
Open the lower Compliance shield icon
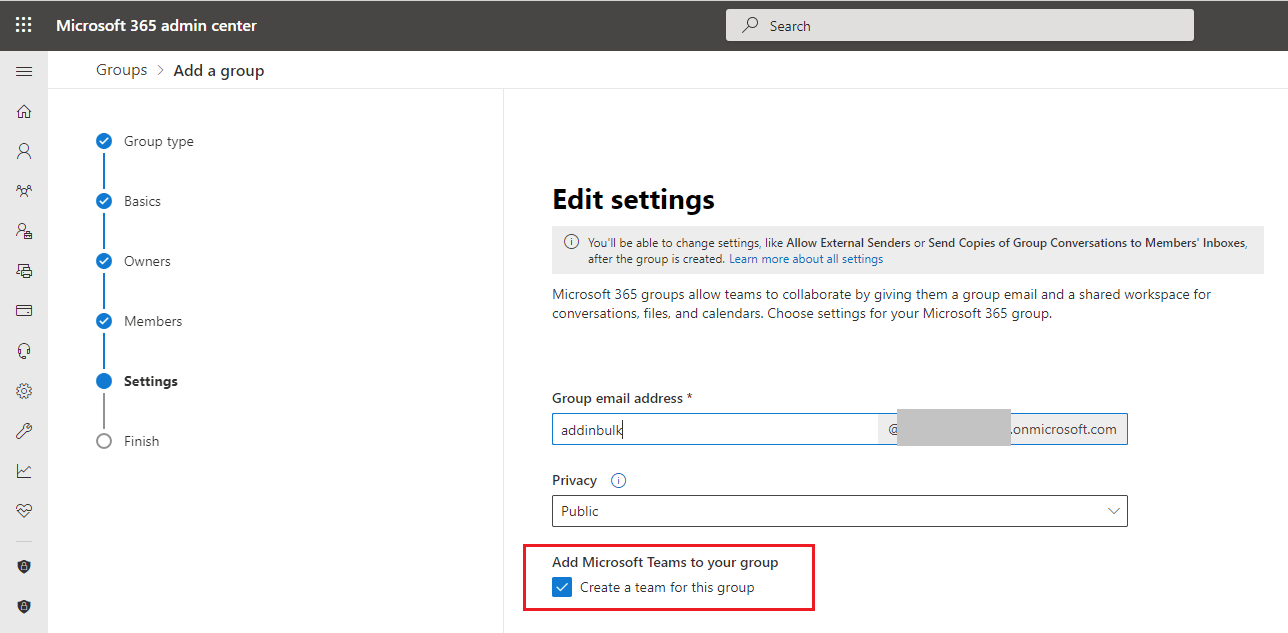[x=24, y=606]
